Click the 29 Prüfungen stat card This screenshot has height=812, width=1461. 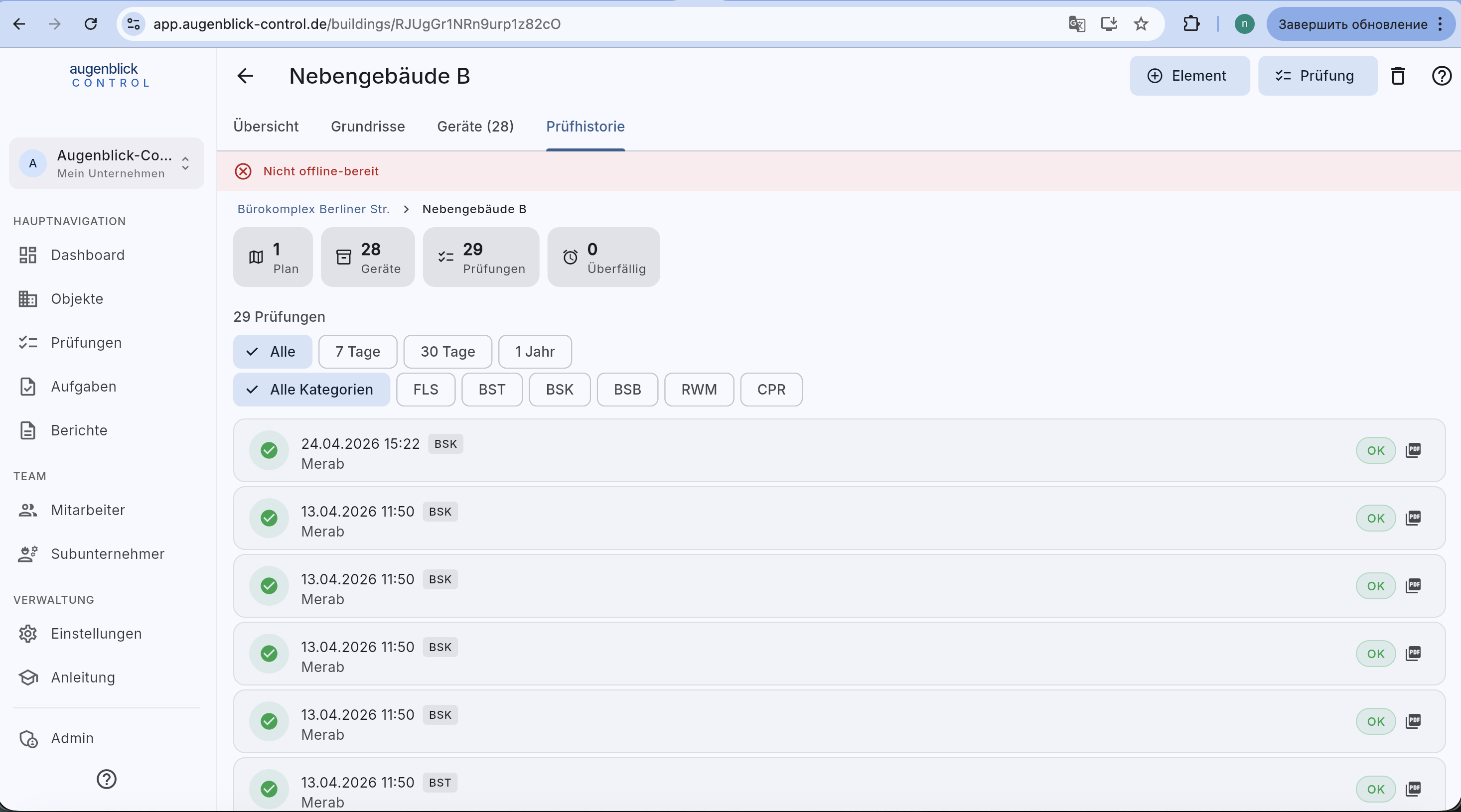coord(481,257)
